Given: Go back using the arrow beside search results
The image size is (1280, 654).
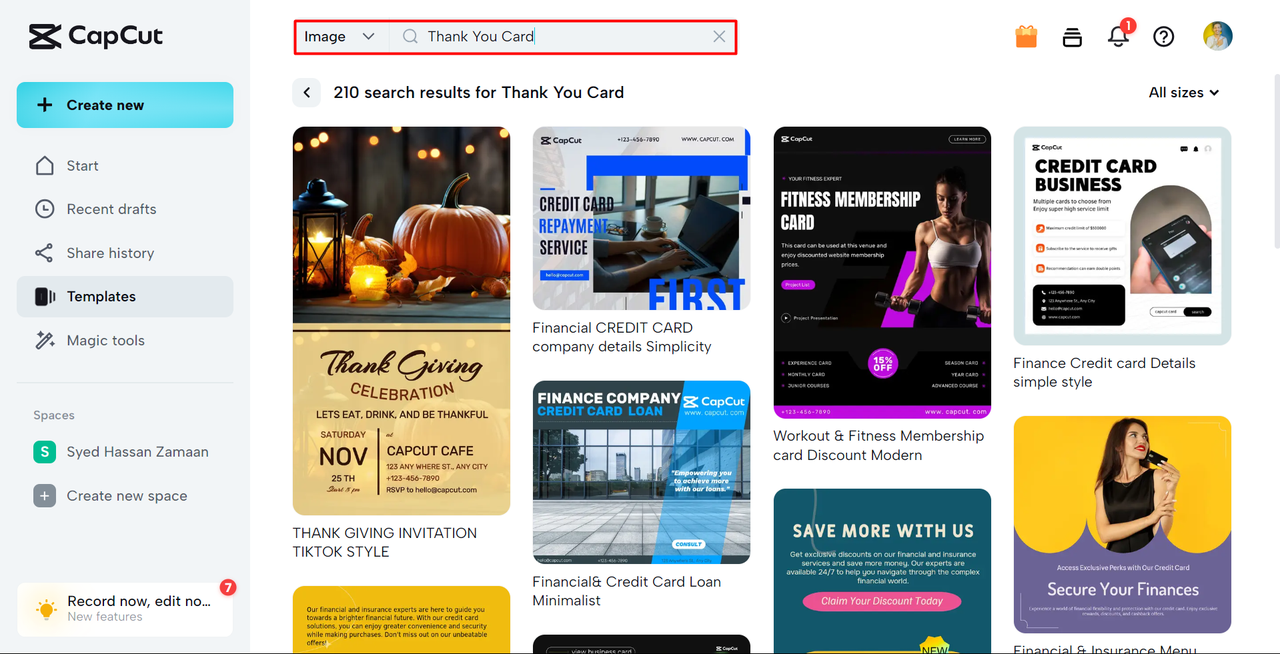Looking at the screenshot, I should click(x=307, y=92).
